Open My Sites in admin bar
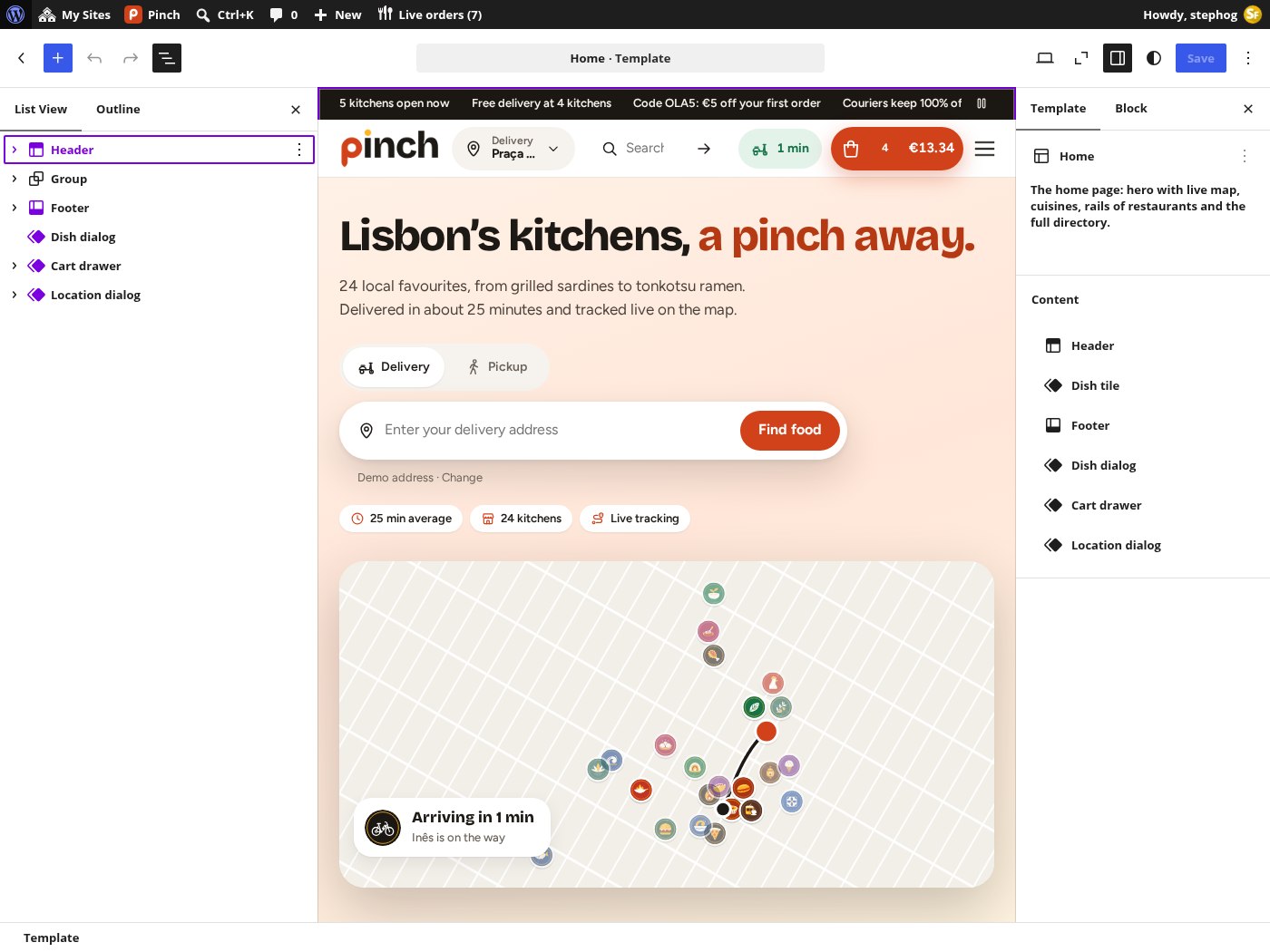1270x952 pixels. (x=74, y=15)
